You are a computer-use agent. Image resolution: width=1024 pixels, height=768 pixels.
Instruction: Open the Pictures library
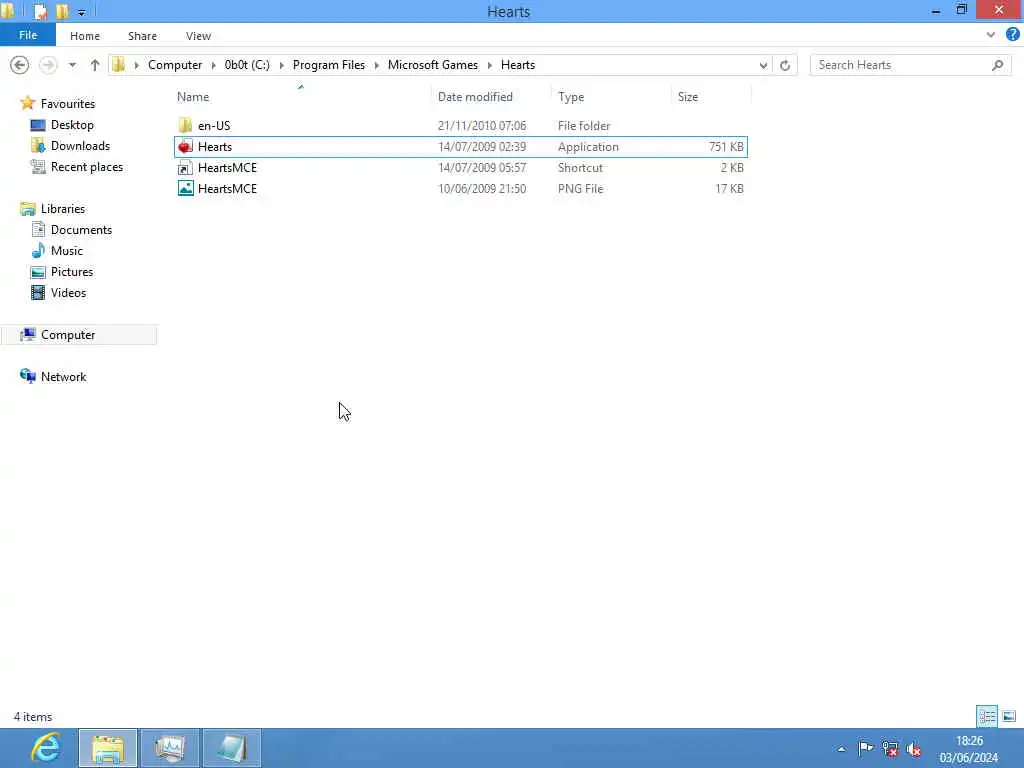(72, 272)
